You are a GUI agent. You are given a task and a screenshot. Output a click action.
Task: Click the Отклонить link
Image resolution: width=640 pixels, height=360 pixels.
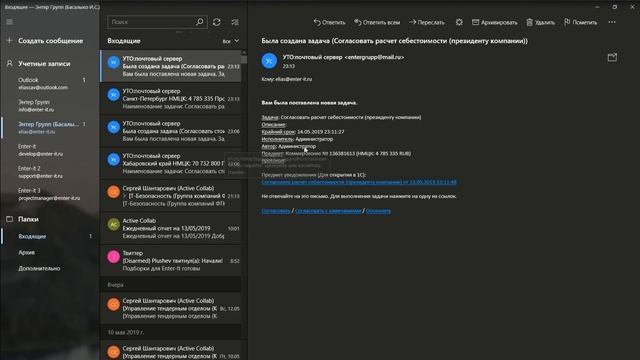click(378, 211)
